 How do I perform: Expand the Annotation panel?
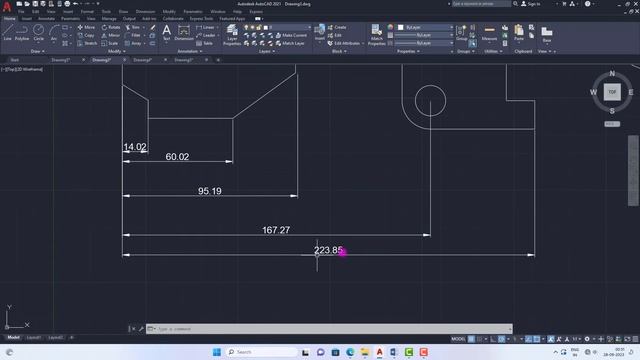point(190,51)
